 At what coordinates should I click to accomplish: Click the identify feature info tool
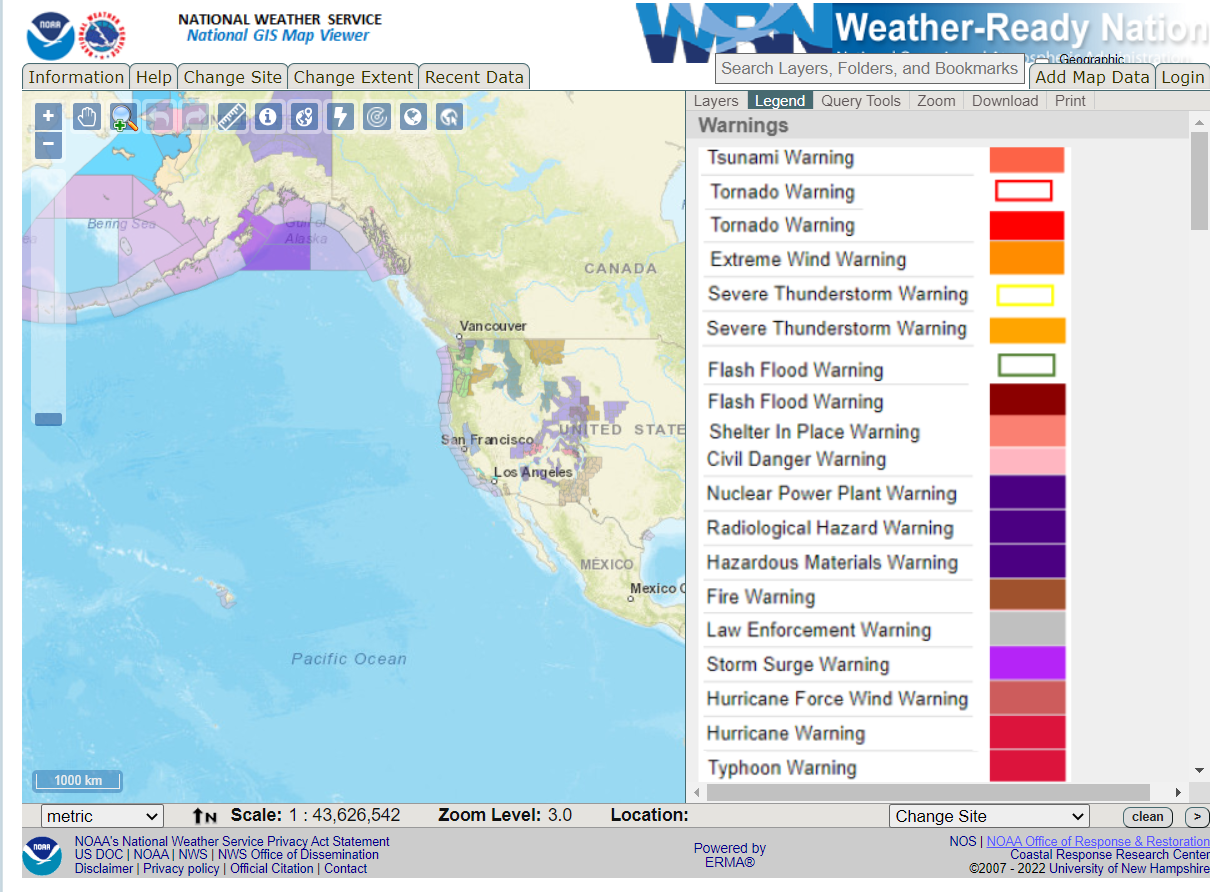[x=268, y=117]
